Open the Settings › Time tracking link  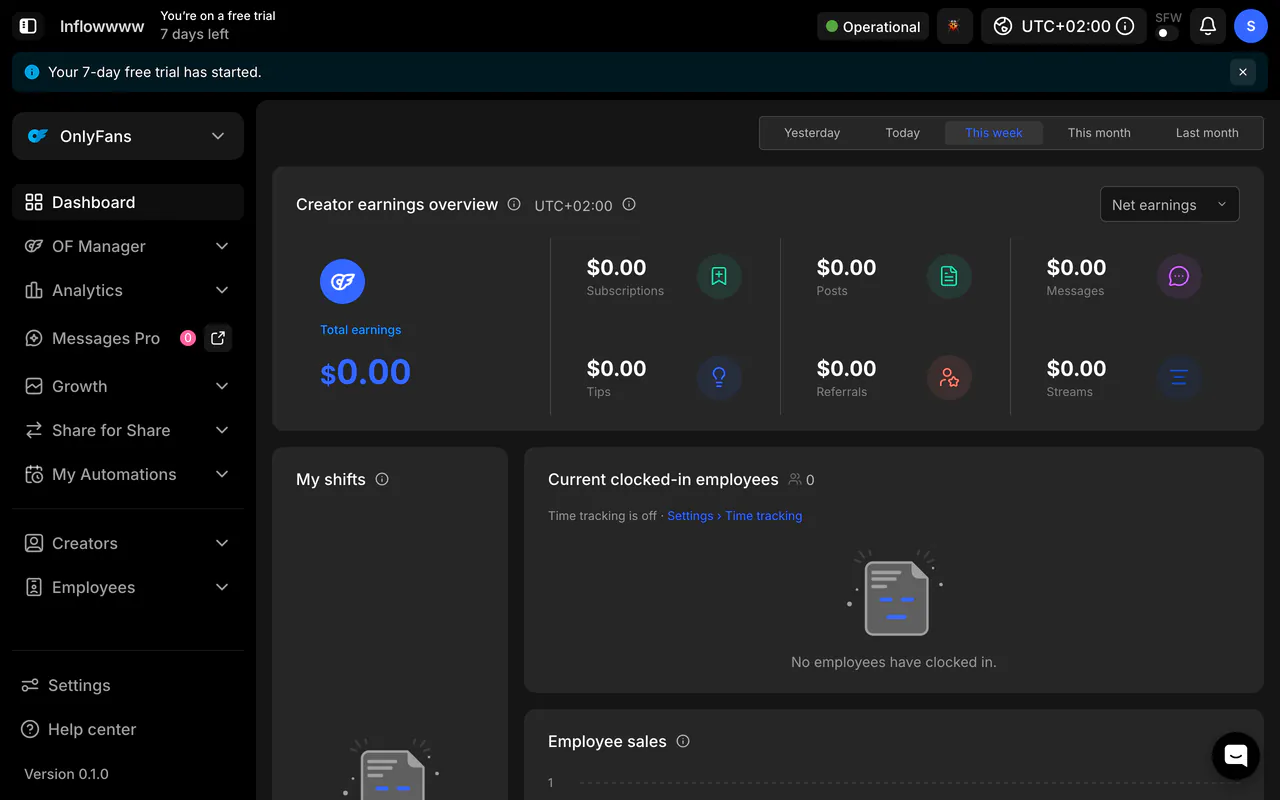[x=735, y=516]
